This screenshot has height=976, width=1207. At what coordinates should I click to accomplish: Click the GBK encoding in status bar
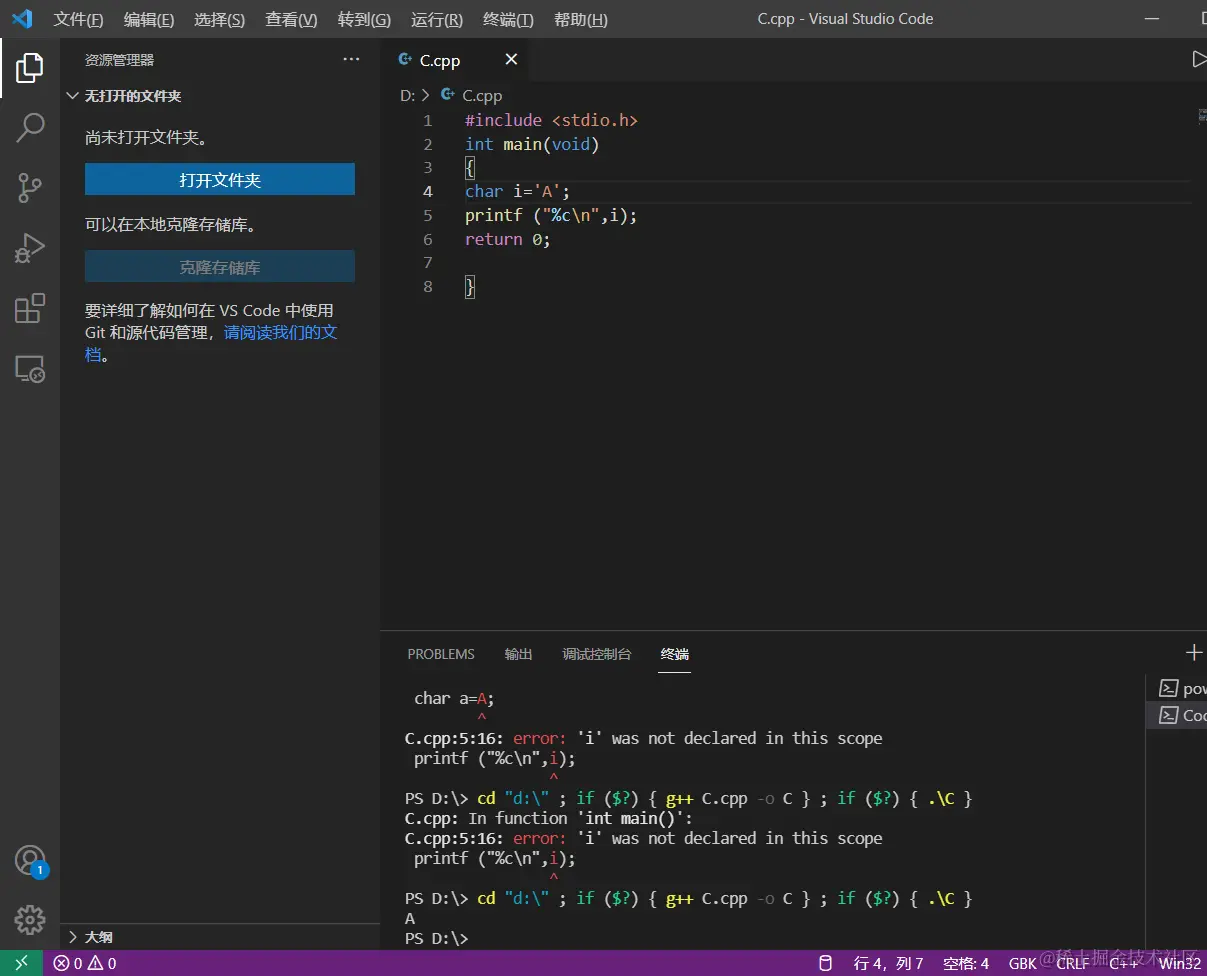tap(1023, 963)
